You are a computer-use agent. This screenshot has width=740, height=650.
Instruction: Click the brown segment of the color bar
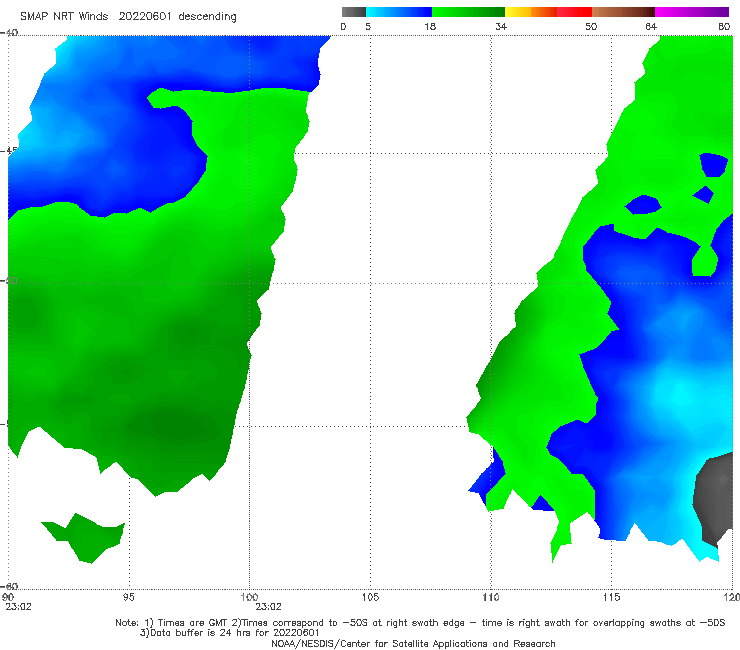pyautogui.click(x=623, y=12)
